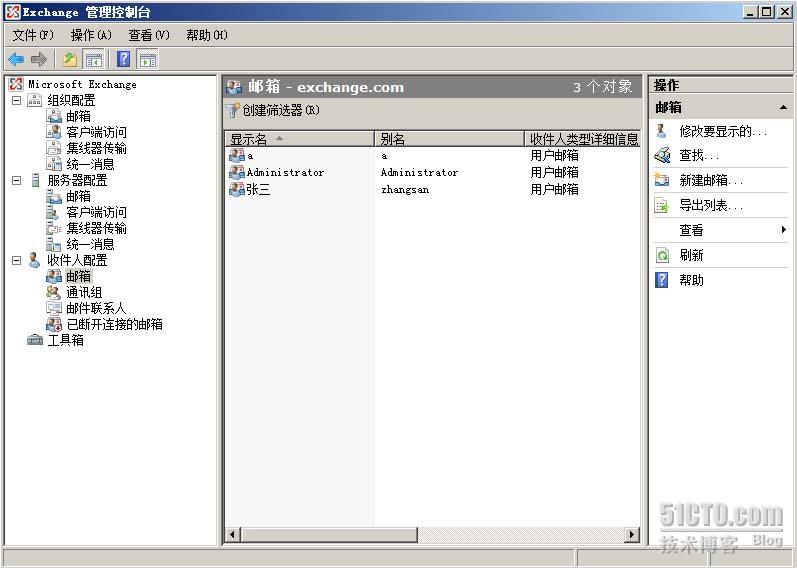Open the 查看 submenu arrow in actions
797x568 pixels.
point(784,230)
